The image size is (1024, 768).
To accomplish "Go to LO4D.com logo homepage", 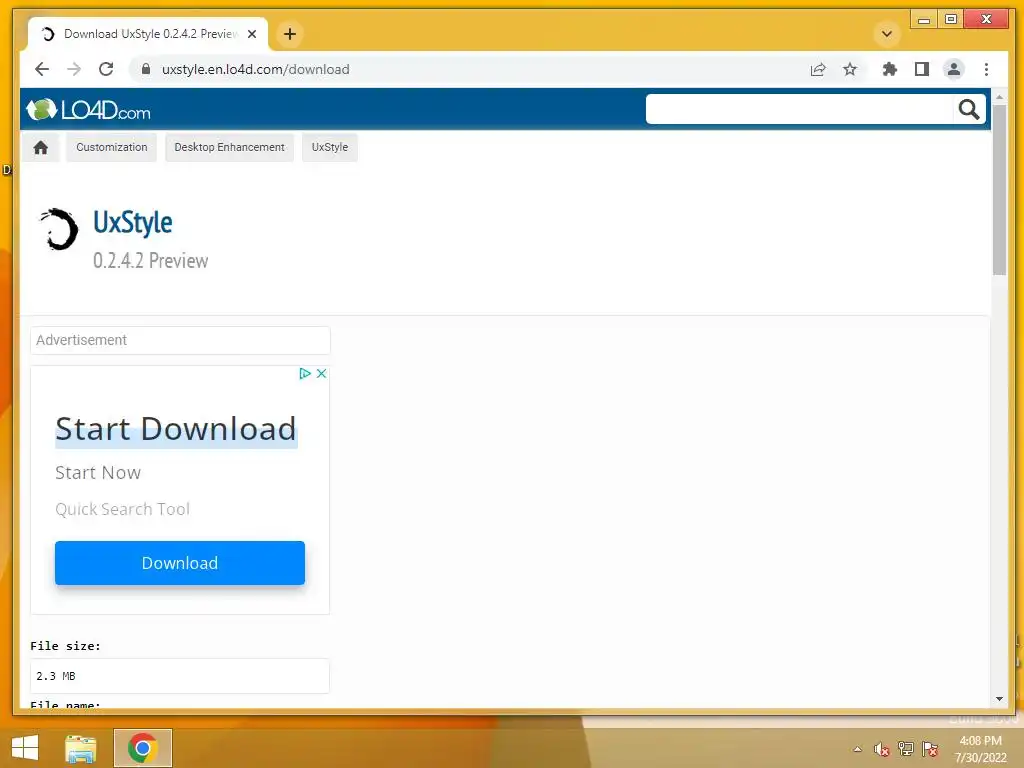I will pyautogui.click(x=88, y=110).
